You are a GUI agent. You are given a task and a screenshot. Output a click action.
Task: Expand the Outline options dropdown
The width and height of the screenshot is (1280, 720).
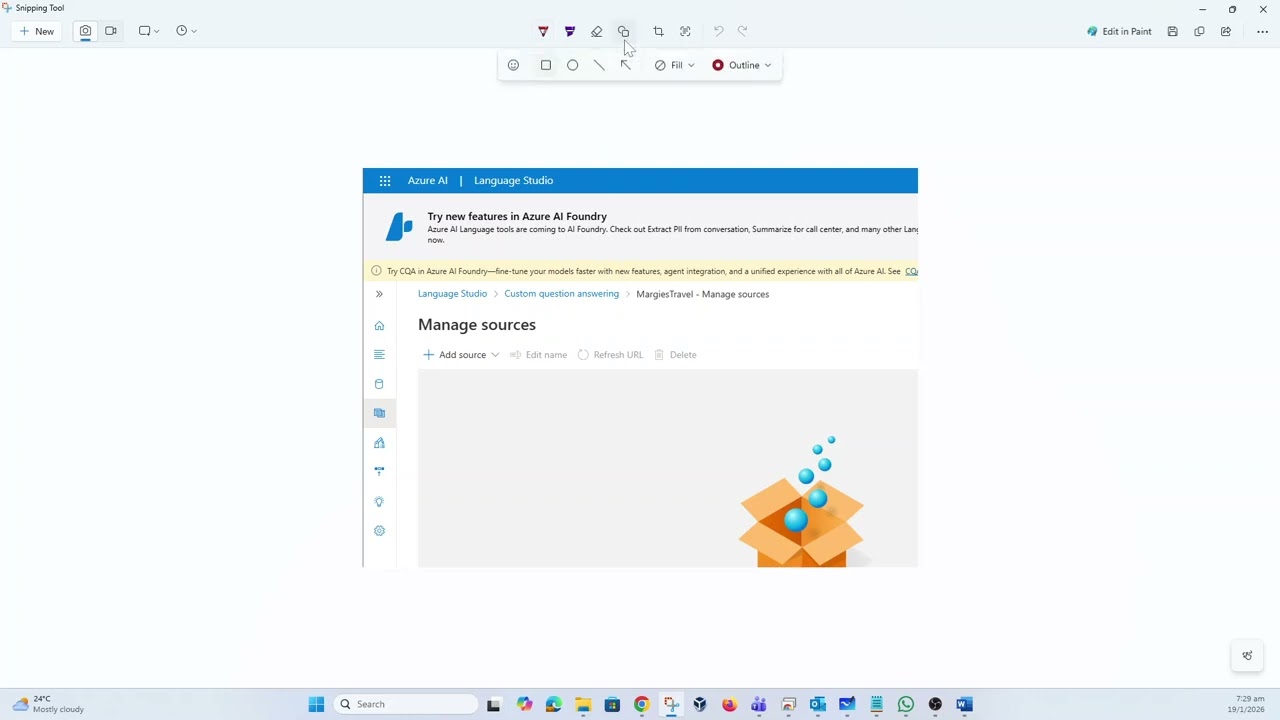coord(742,65)
